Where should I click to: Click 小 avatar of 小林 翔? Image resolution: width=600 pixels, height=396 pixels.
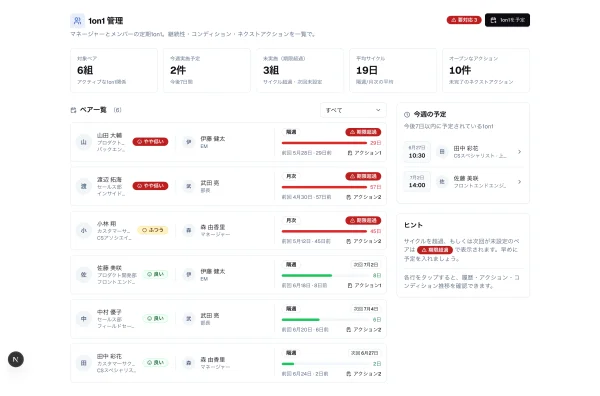83,231
